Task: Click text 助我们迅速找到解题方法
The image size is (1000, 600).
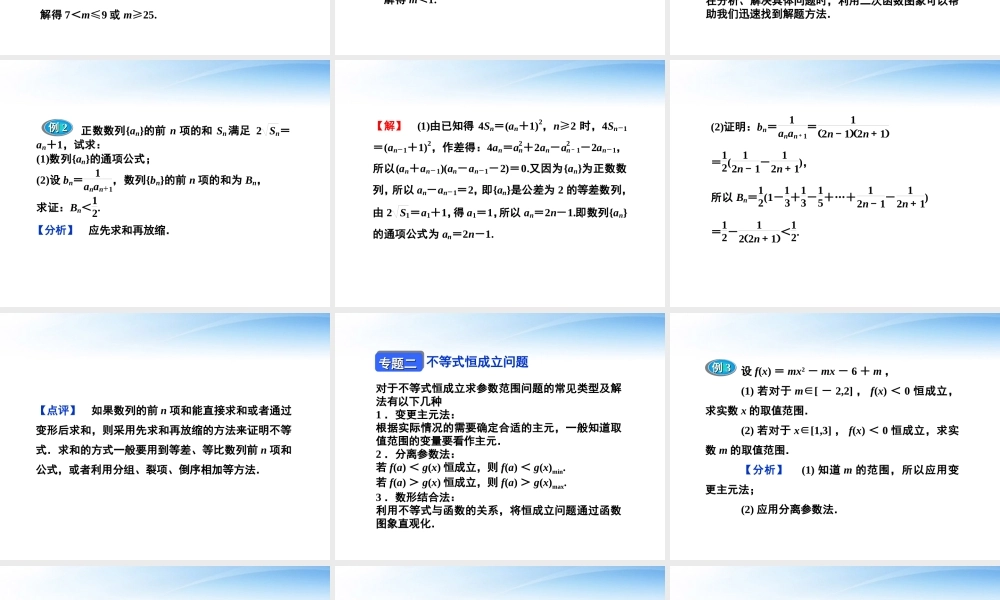Action: click(768, 14)
